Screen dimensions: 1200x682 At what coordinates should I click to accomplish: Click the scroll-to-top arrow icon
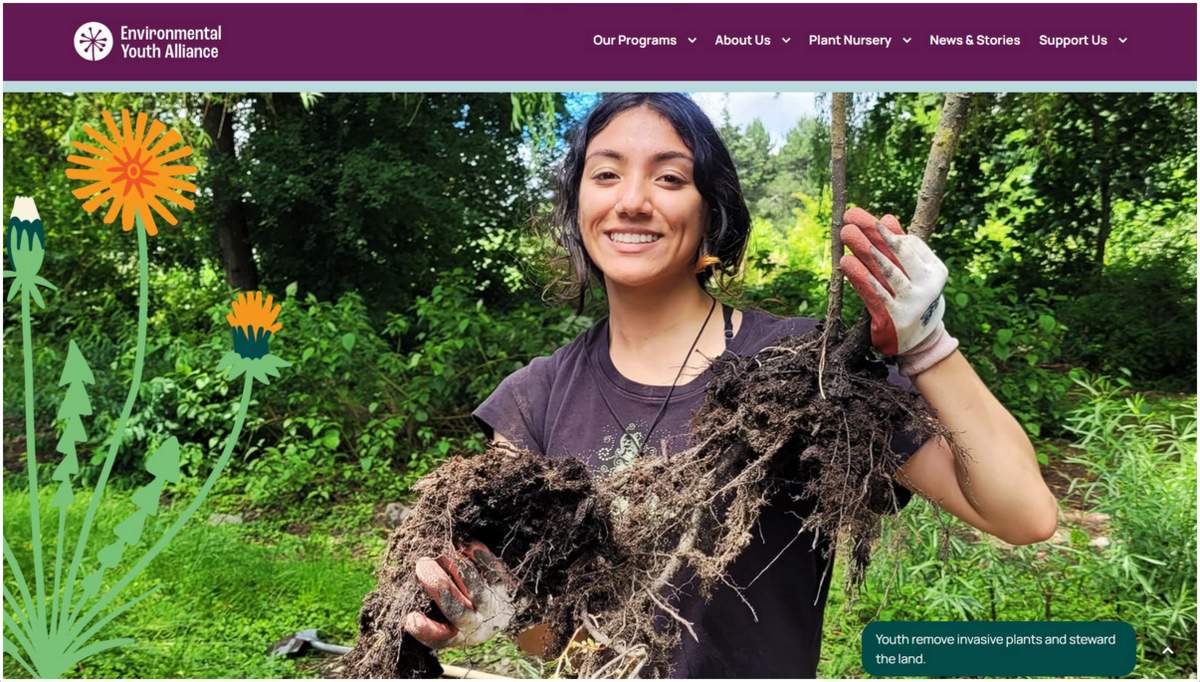pos(1167,651)
